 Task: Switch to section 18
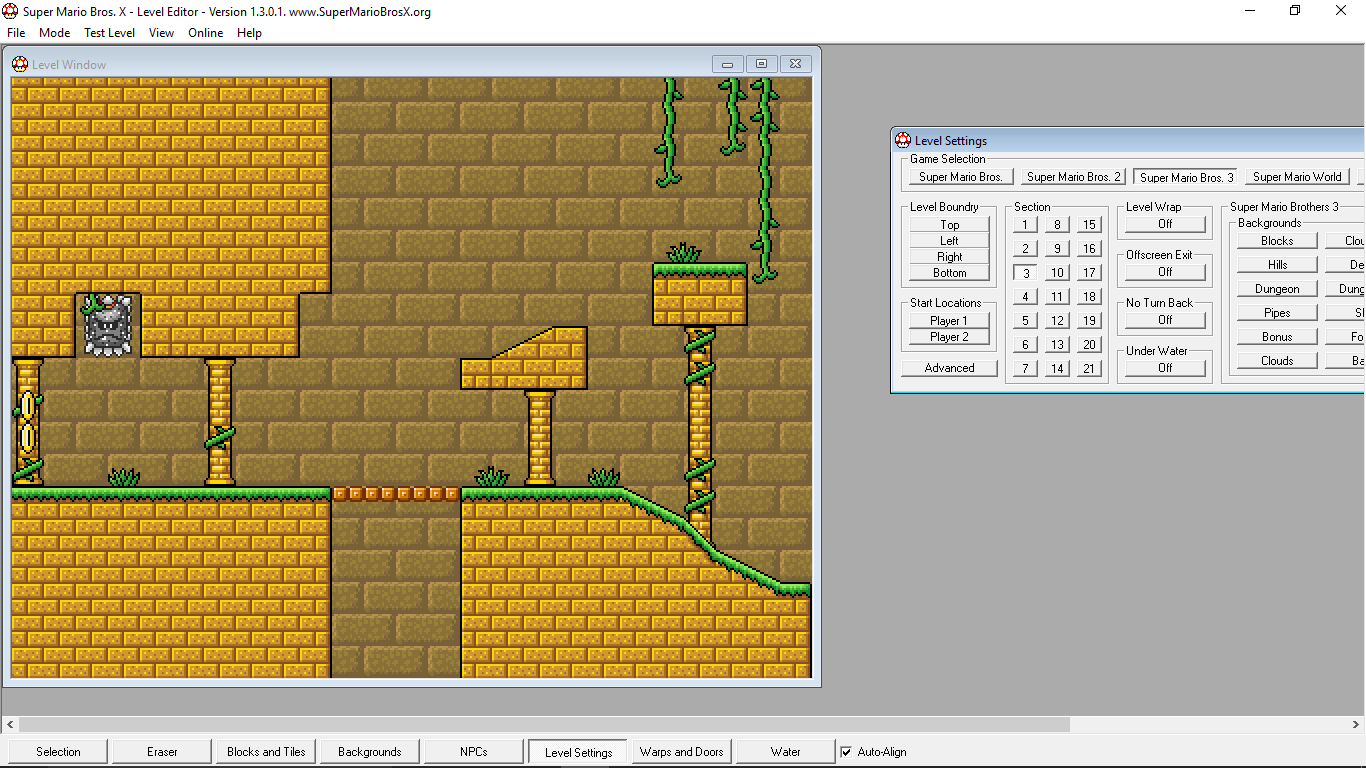tap(1089, 297)
